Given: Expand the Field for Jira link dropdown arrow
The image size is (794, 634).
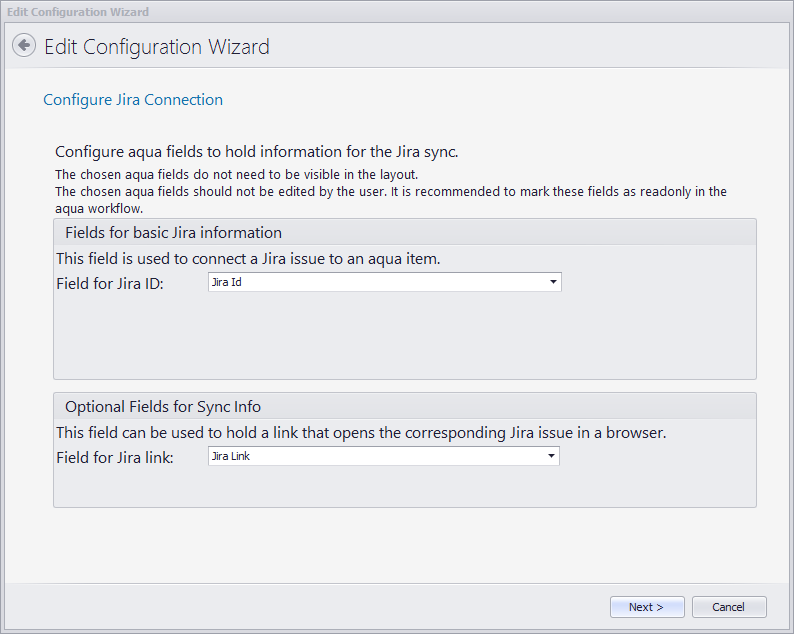Looking at the screenshot, I should pyautogui.click(x=551, y=456).
